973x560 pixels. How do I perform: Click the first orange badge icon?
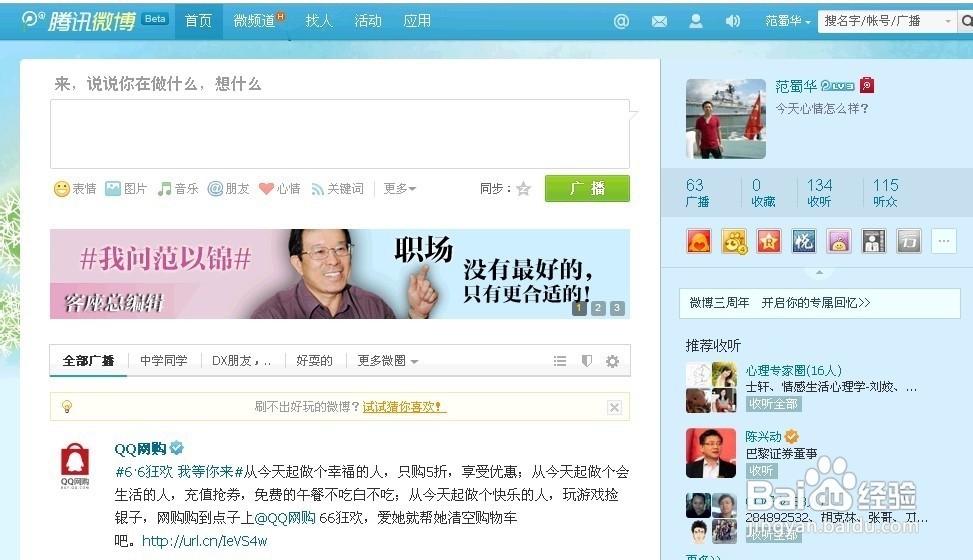(699, 241)
